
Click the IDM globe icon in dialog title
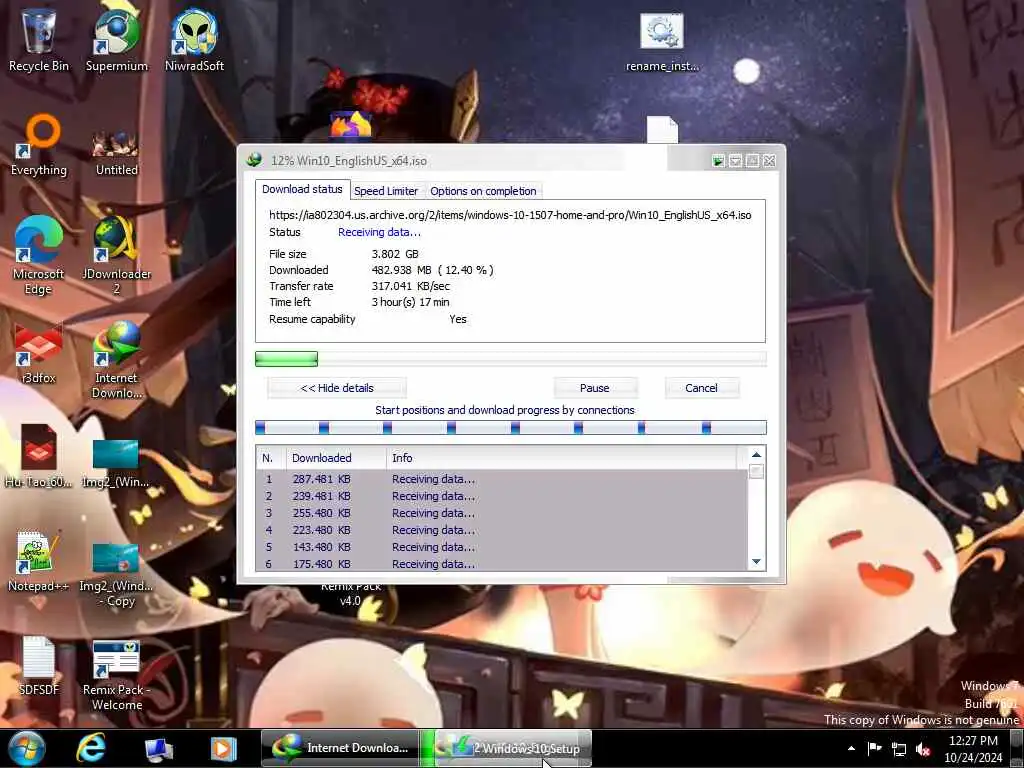pyautogui.click(x=255, y=161)
